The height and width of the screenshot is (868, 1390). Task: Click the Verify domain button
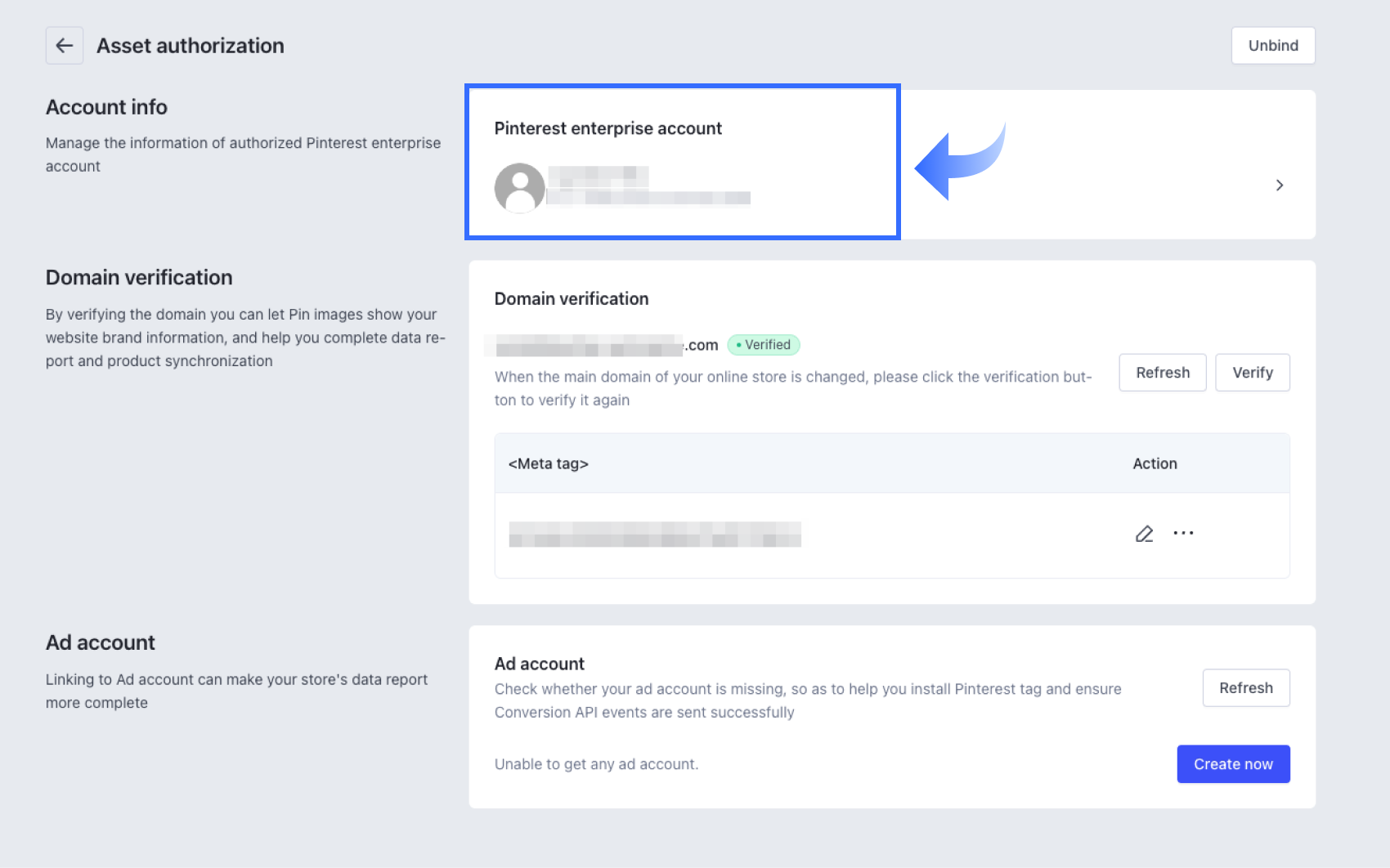click(x=1252, y=373)
